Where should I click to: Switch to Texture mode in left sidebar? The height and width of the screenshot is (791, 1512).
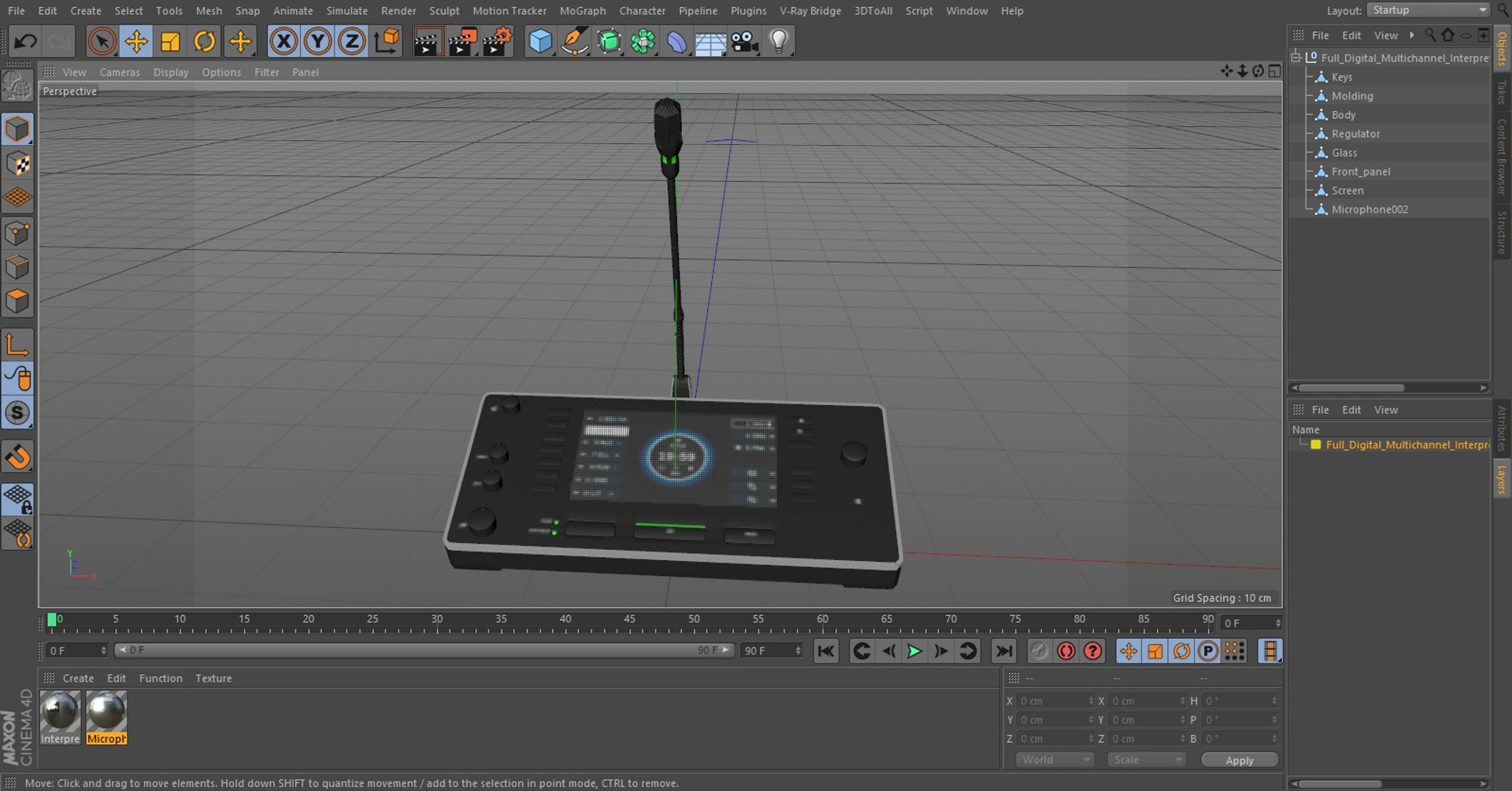click(x=17, y=164)
